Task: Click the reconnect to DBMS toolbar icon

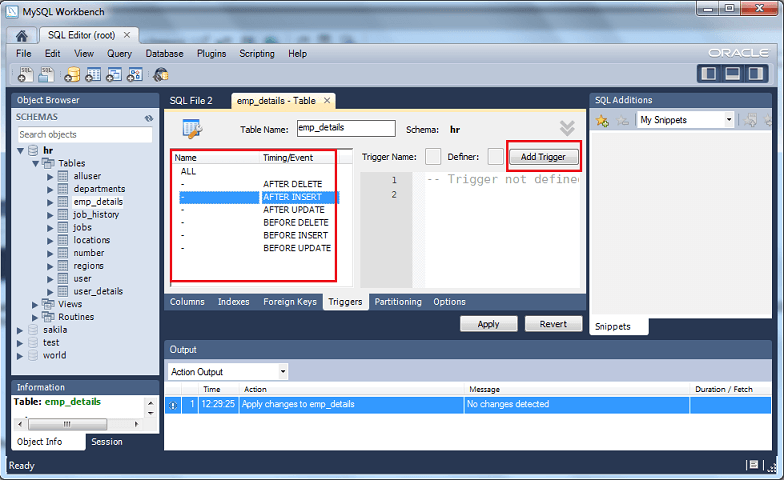Action: click(161, 74)
